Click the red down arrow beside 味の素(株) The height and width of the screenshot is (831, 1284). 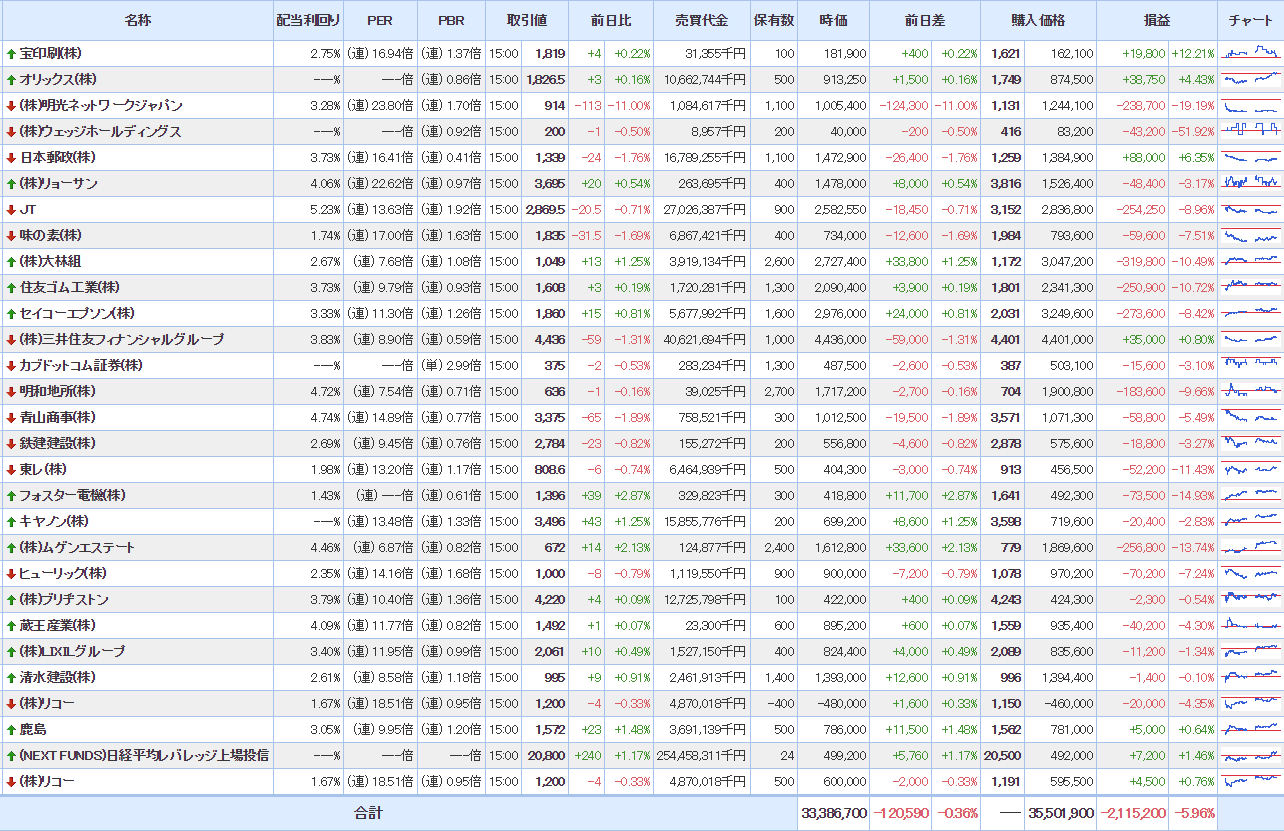point(11,236)
